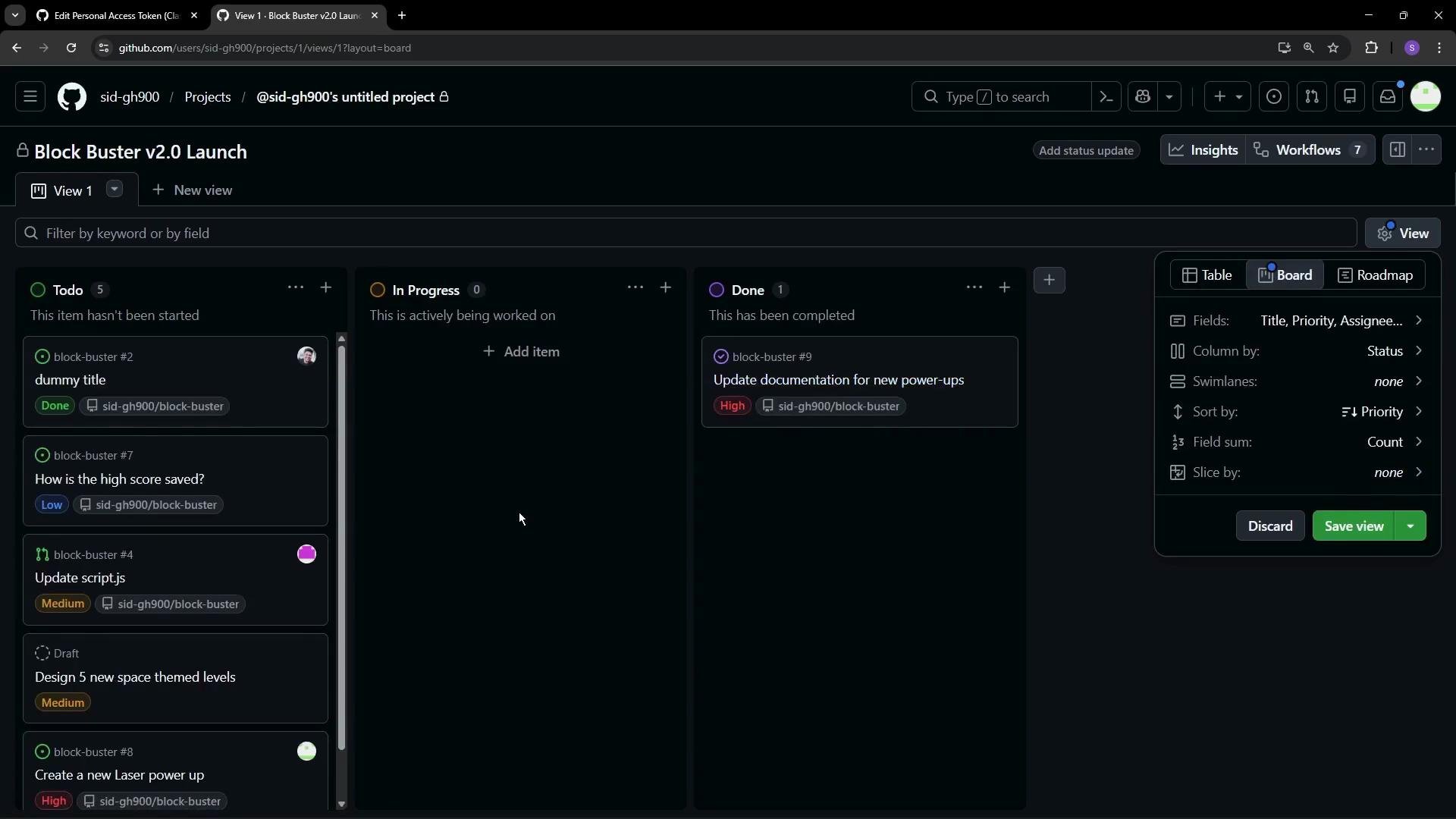Click Todo column vertical scrollbar

pos(341,548)
